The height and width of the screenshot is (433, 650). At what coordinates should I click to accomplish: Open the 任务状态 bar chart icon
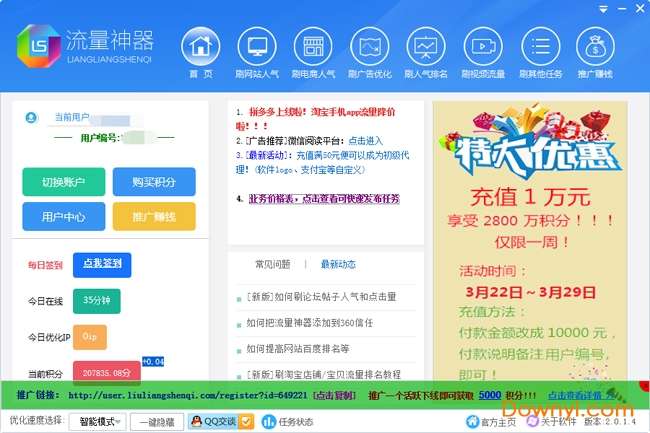[x=269, y=422]
